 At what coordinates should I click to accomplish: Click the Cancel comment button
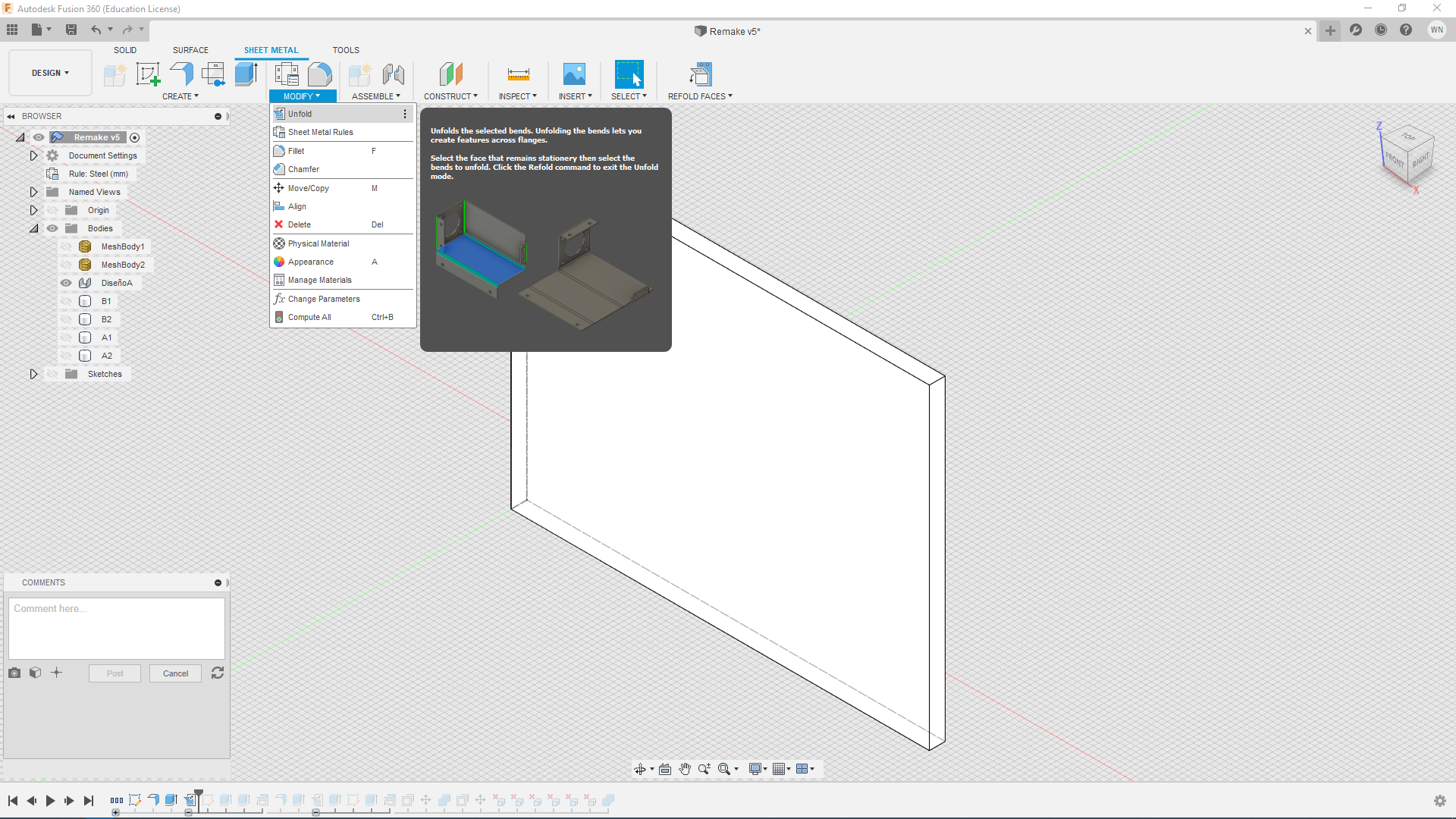click(175, 673)
